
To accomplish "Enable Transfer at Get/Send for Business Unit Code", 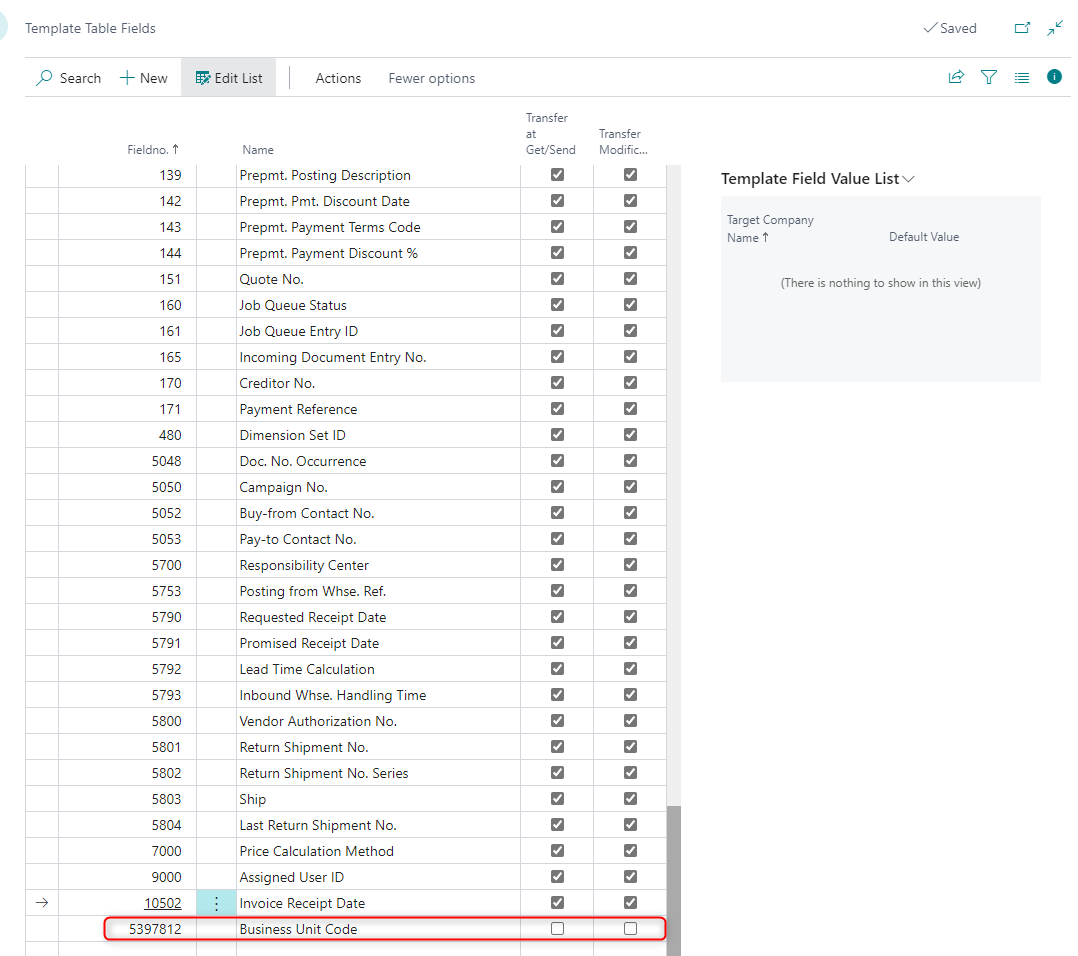I will tap(557, 928).
